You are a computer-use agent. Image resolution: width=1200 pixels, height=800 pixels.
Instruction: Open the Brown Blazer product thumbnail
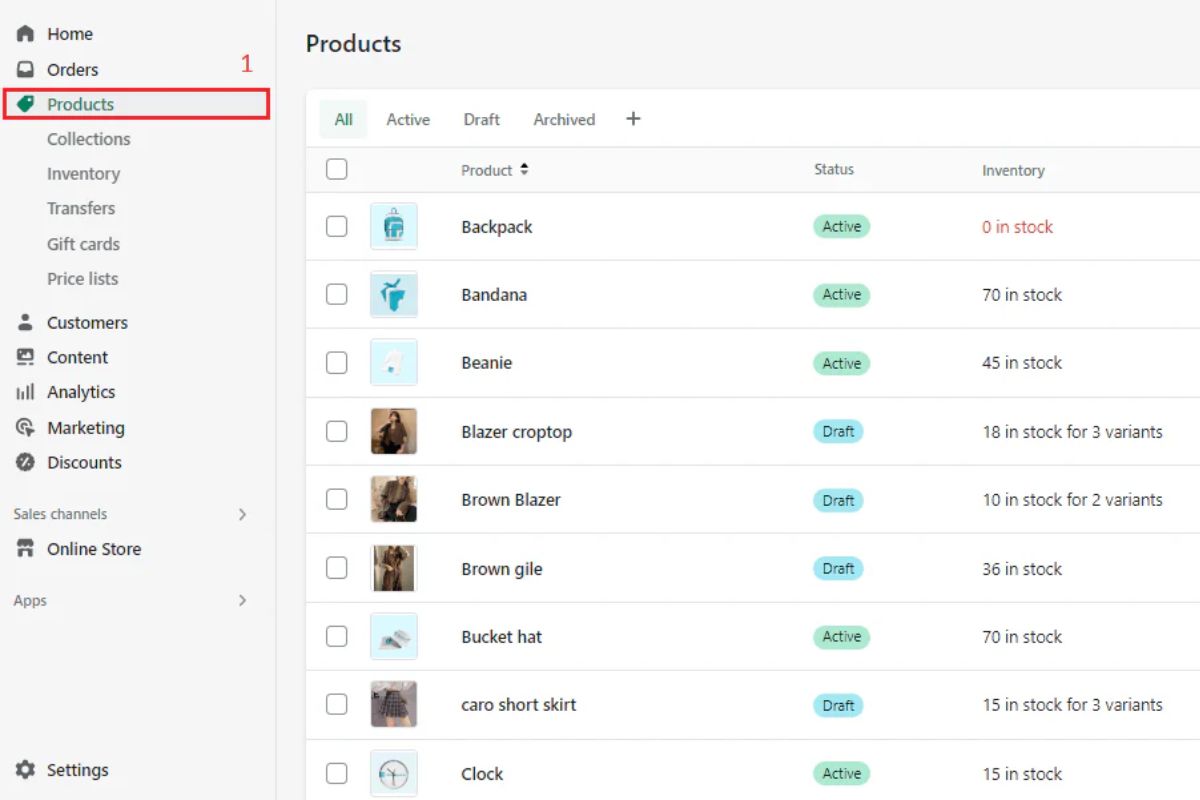coord(393,500)
